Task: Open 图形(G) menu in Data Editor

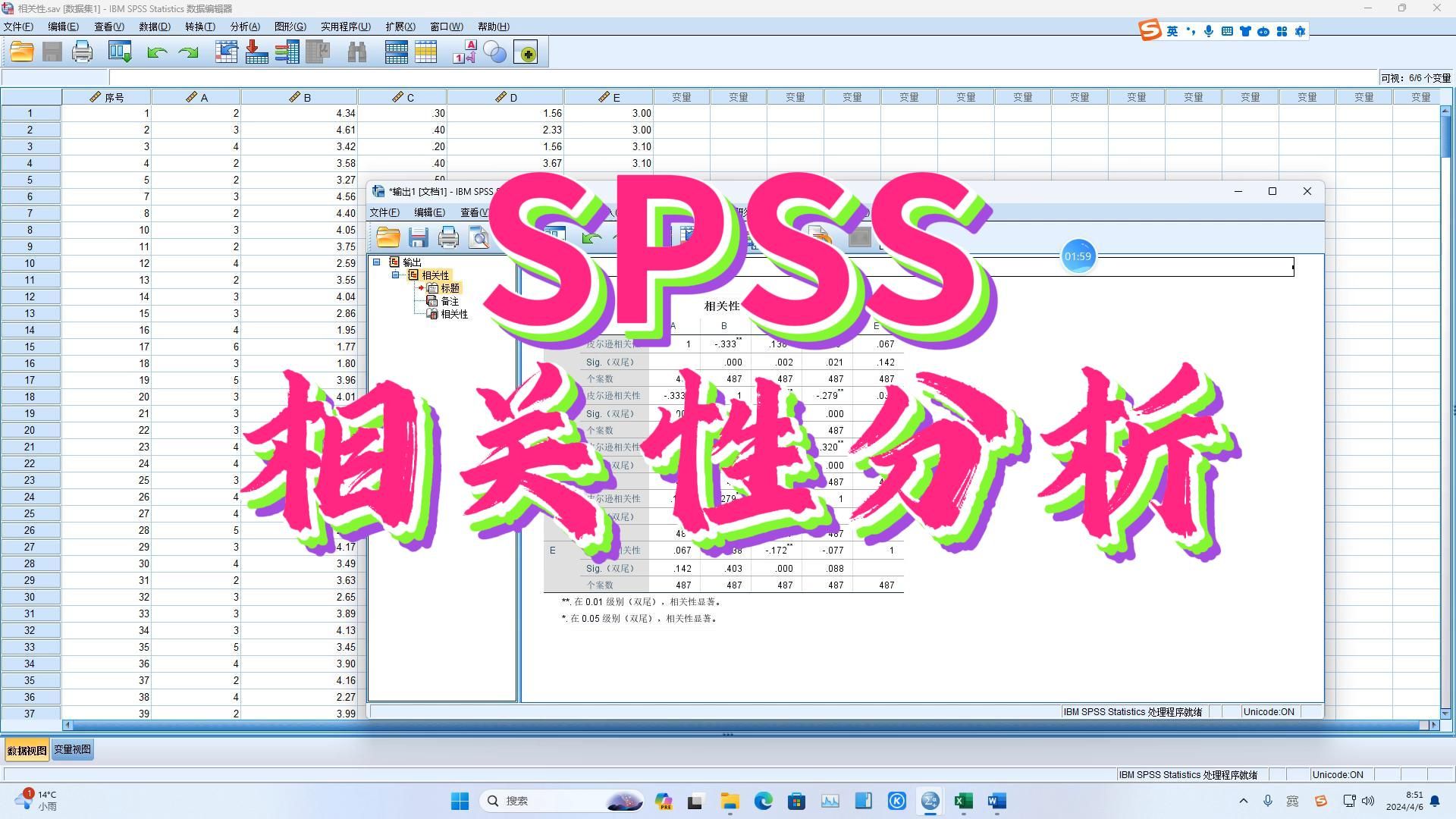Action: pyautogui.click(x=290, y=27)
